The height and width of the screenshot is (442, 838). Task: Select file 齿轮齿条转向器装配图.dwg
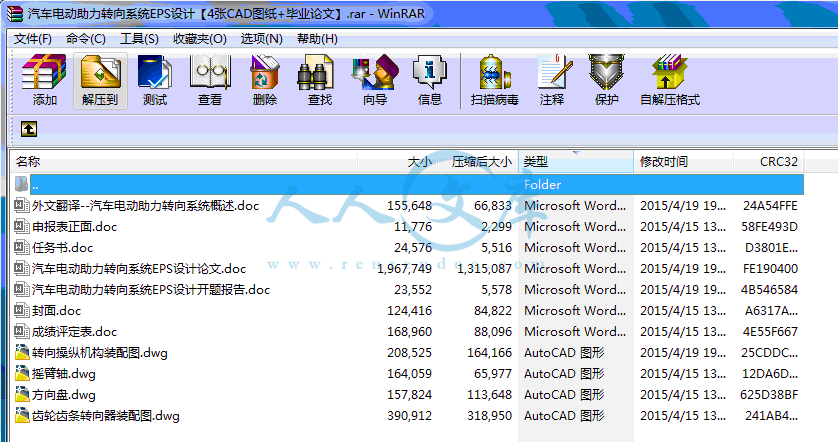106,415
